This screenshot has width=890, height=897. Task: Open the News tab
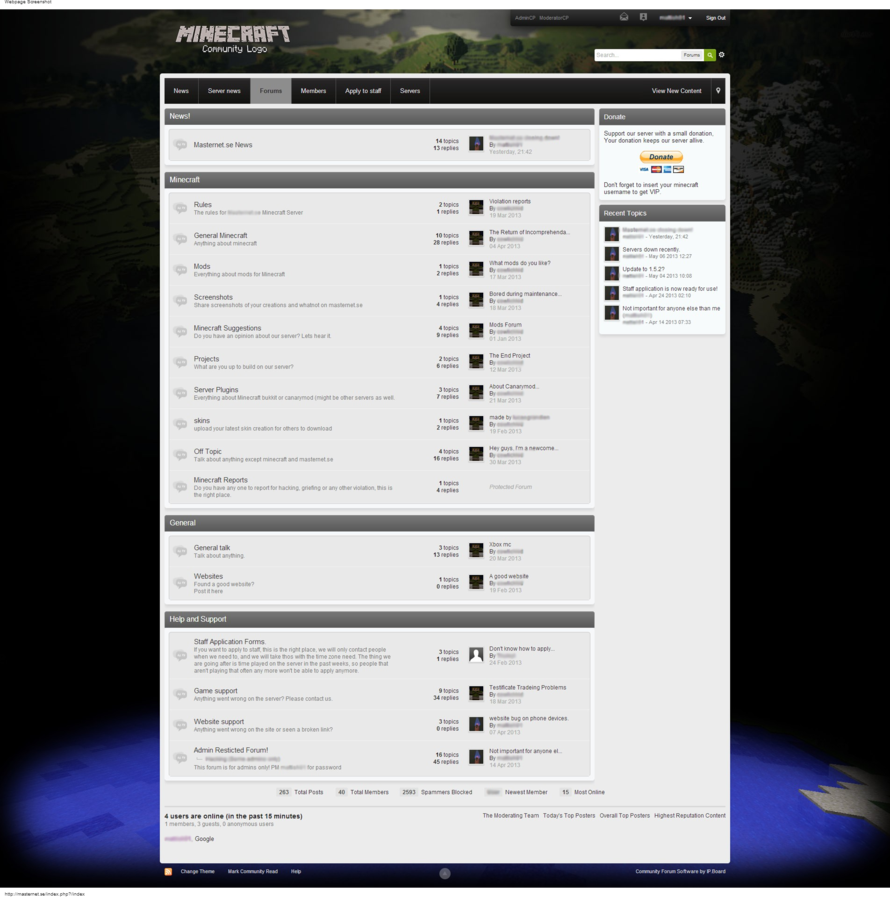pos(181,91)
